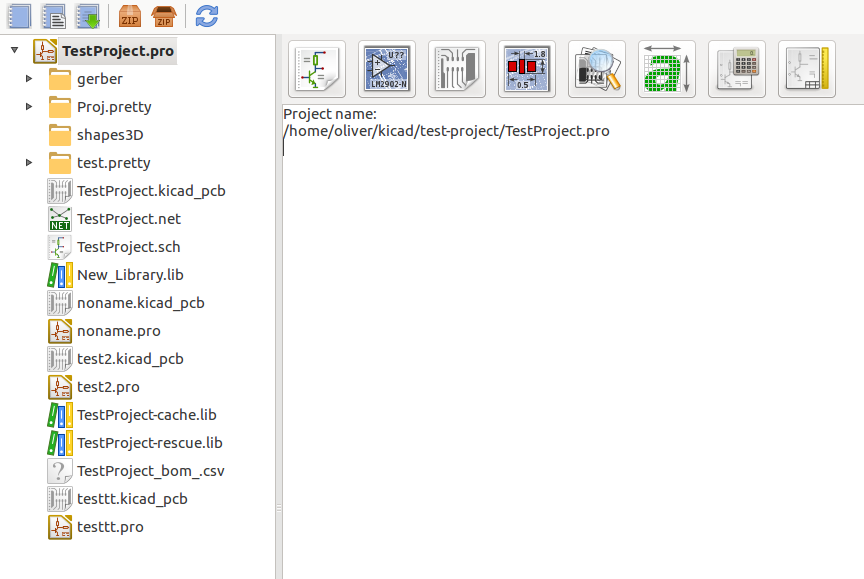Select TestProject.sch schematic file

point(128,247)
